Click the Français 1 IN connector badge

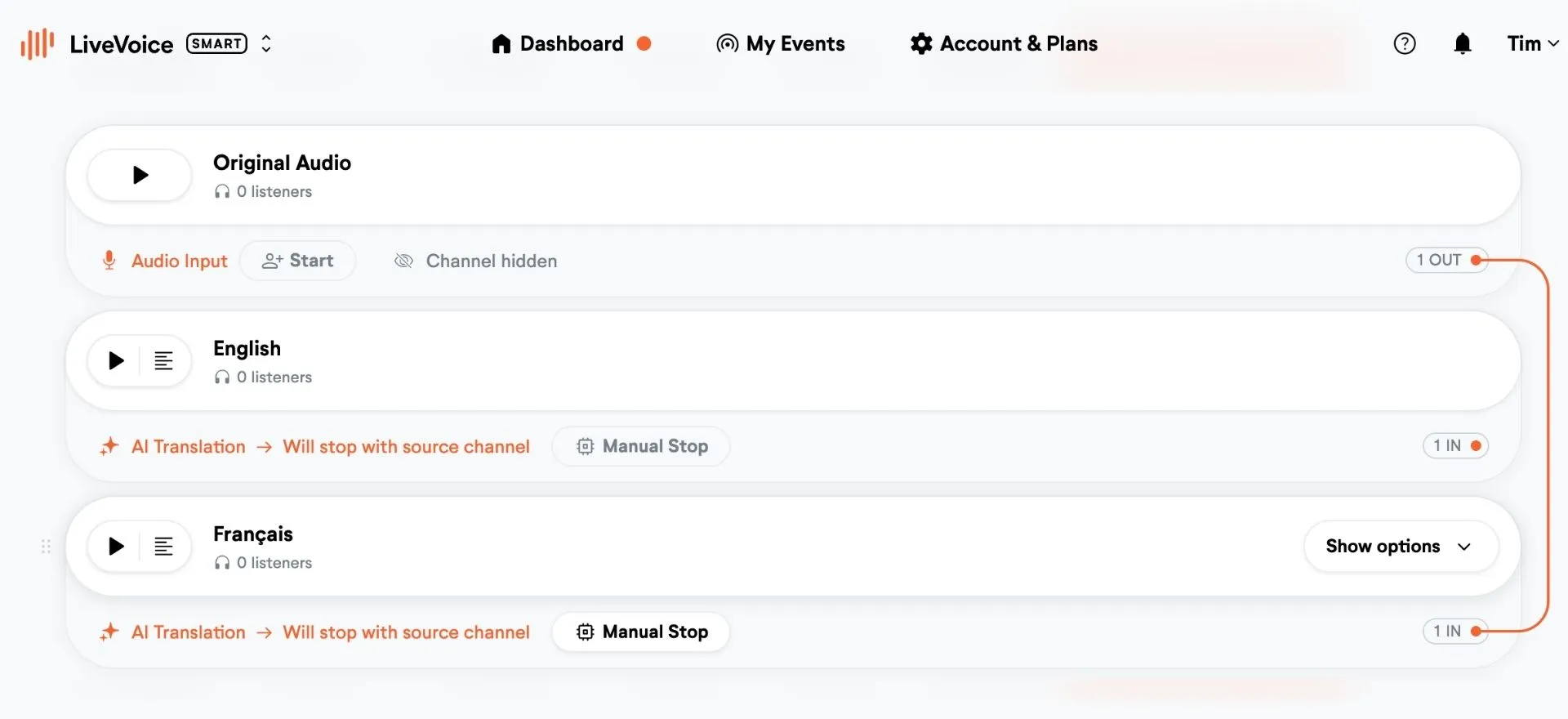click(1455, 631)
